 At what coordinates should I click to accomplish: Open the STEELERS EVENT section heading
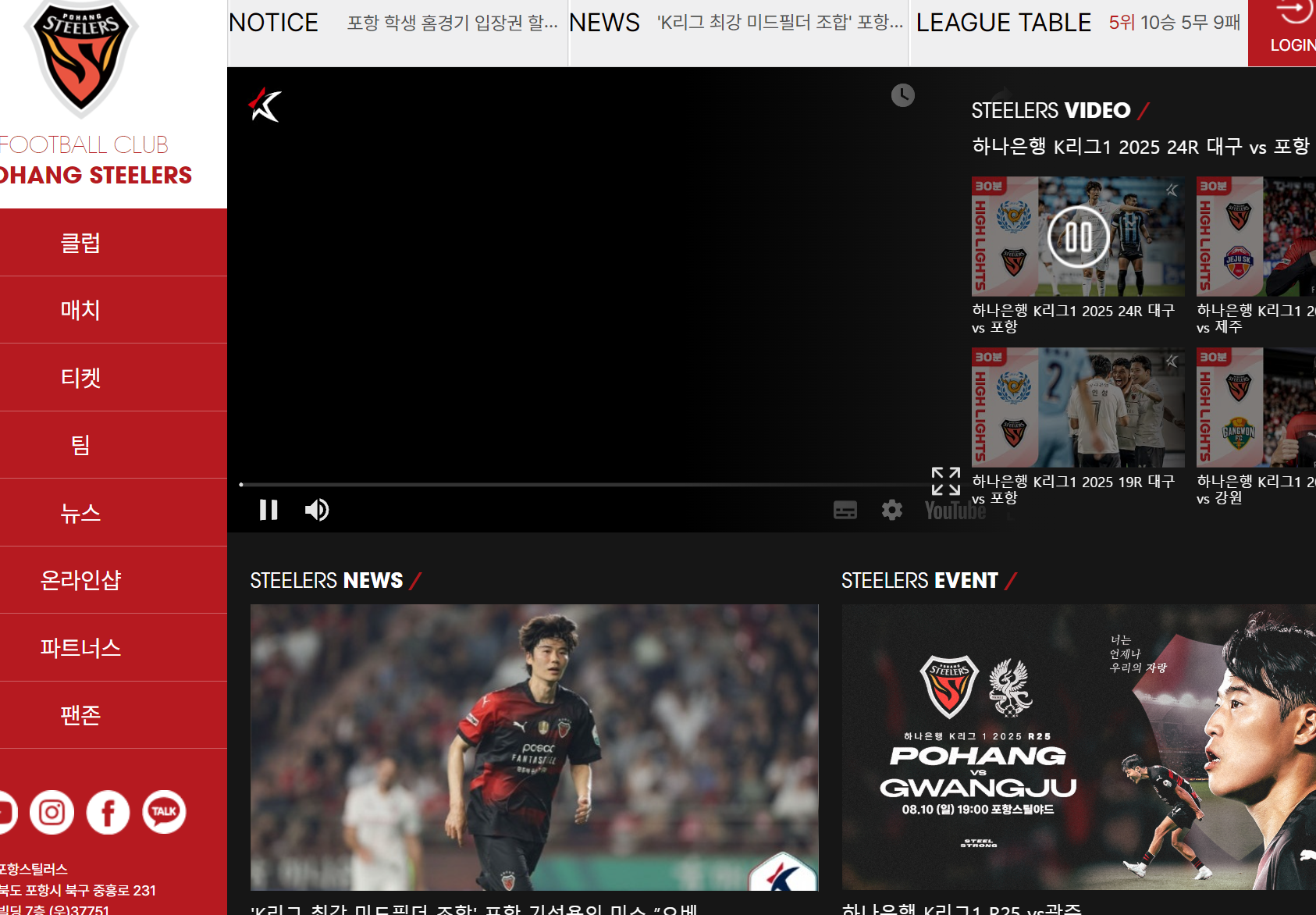[x=919, y=581]
